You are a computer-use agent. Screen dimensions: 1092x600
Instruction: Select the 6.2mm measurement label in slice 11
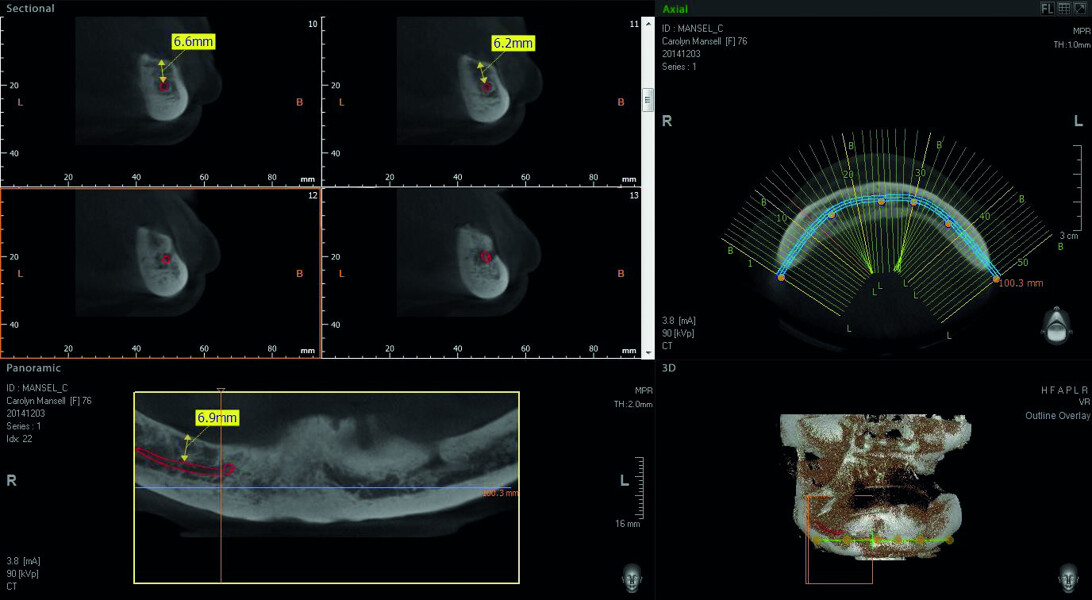(x=512, y=43)
